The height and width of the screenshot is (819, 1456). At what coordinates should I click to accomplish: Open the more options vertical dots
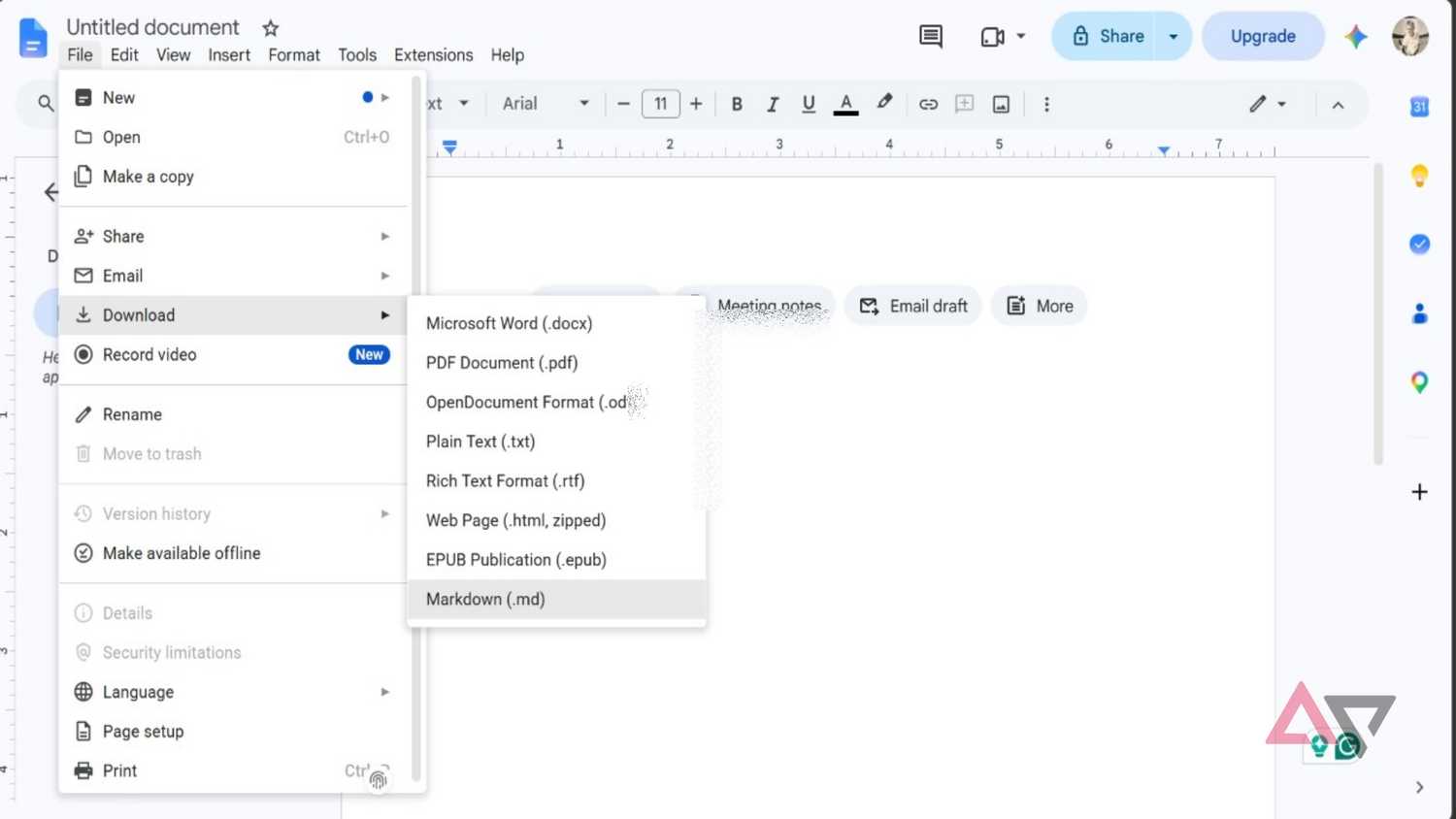pos(1046,104)
